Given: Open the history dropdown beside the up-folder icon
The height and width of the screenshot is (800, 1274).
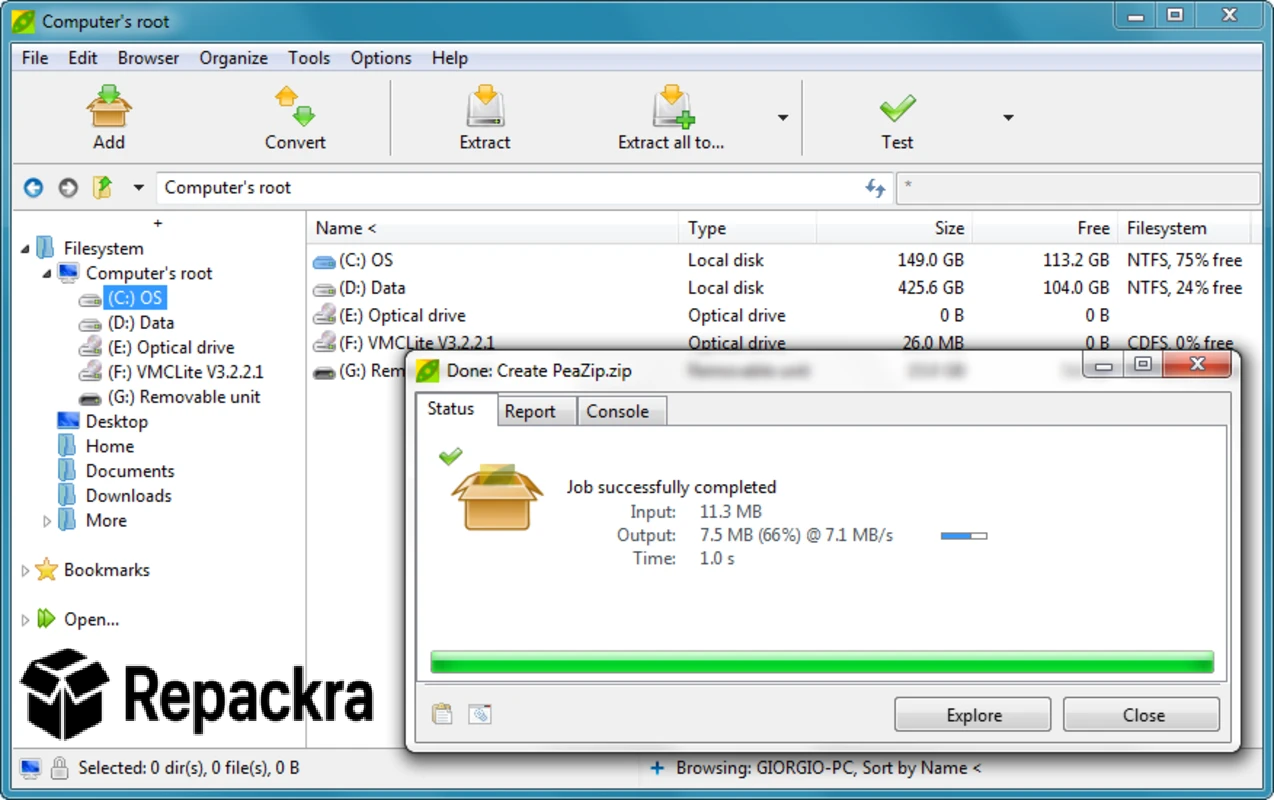Looking at the screenshot, I should click(139, 188).
